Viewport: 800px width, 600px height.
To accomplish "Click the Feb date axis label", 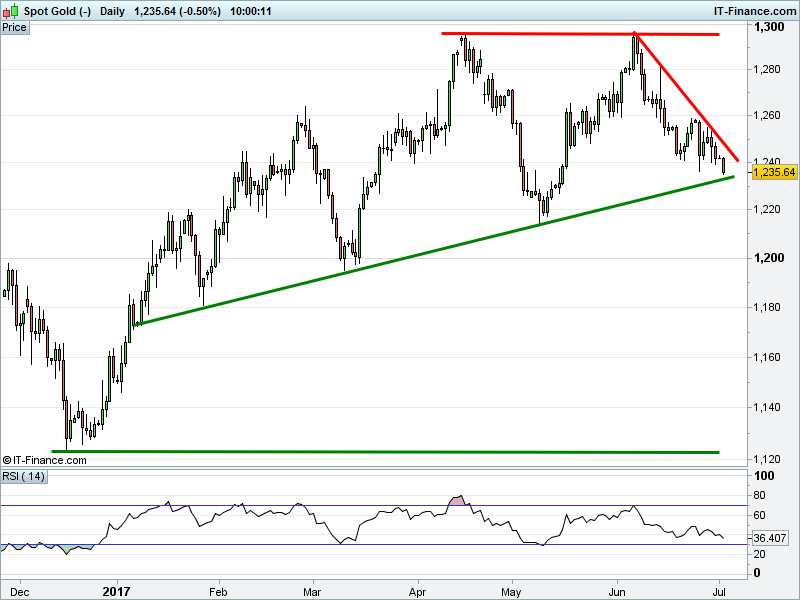I will [x=218, y=592].
